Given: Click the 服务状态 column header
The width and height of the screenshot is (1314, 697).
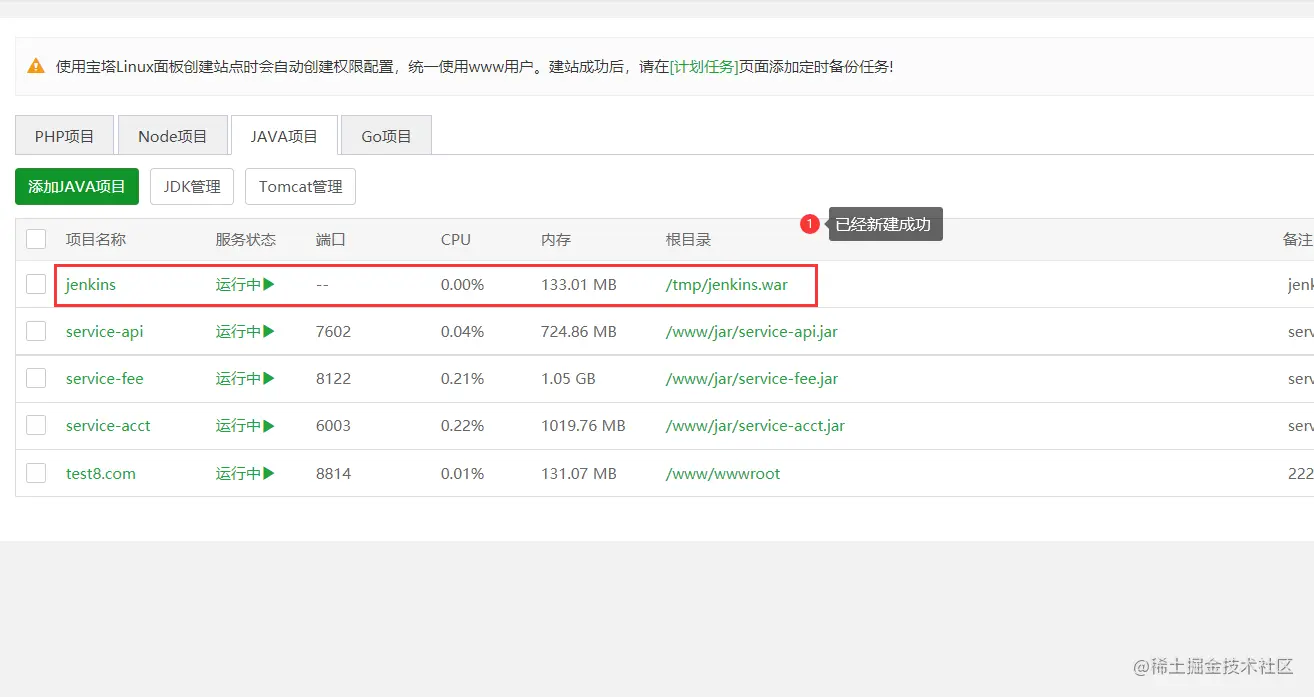Looking at the screenshot, I should [x=246, y=239].
